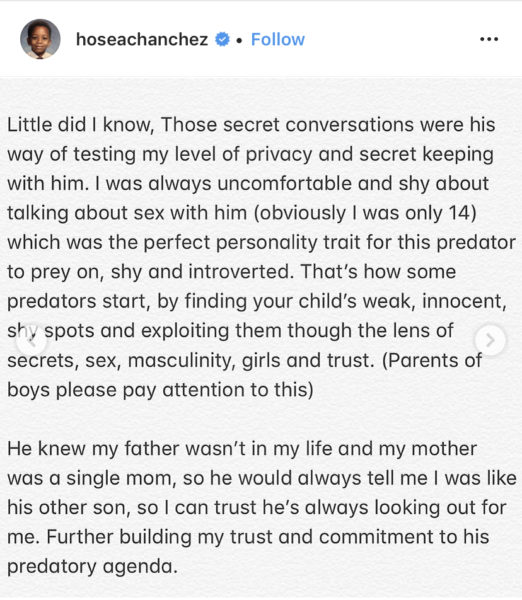Click the line 'me. Further building my trust'
The image size is (522, 600).
[248, 537]
